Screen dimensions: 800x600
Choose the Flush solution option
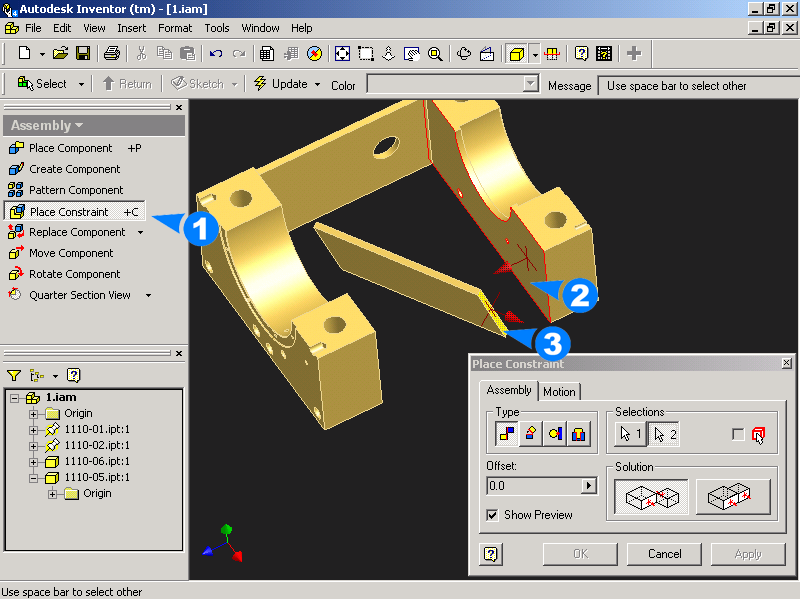tap(733, 496)
